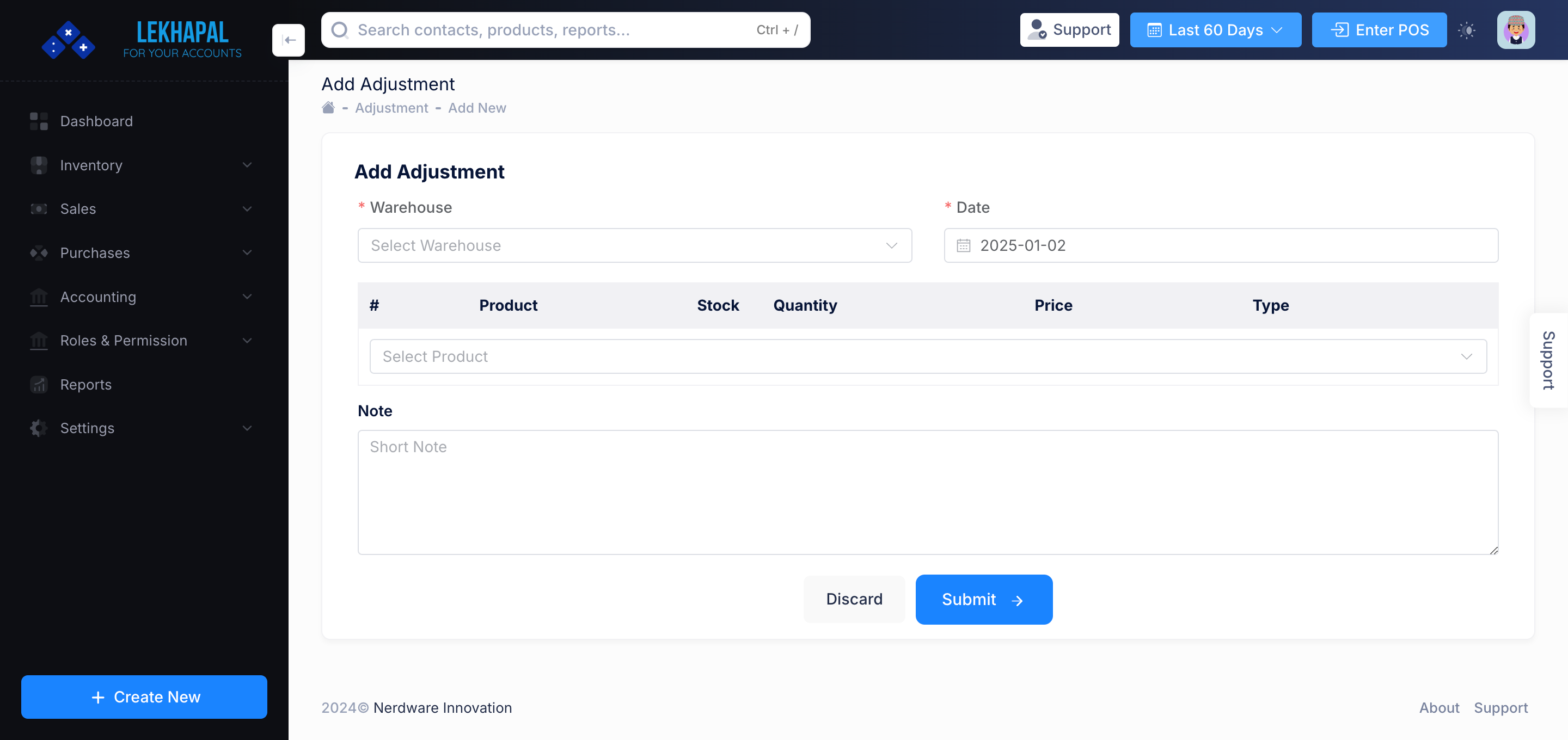Viewport: 1568px width, 740px height.
Task: Click the search magnifier icon
Action: [x=340, y=29]
